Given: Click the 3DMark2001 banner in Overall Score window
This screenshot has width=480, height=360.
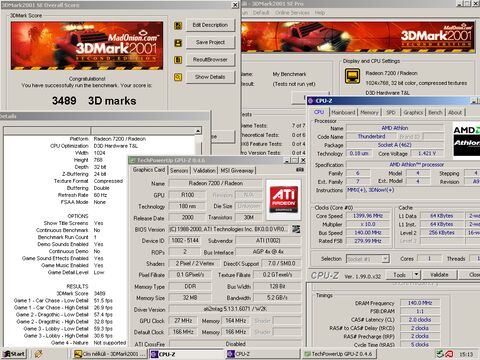Looking at the screenshot, I should coord(87,46).
